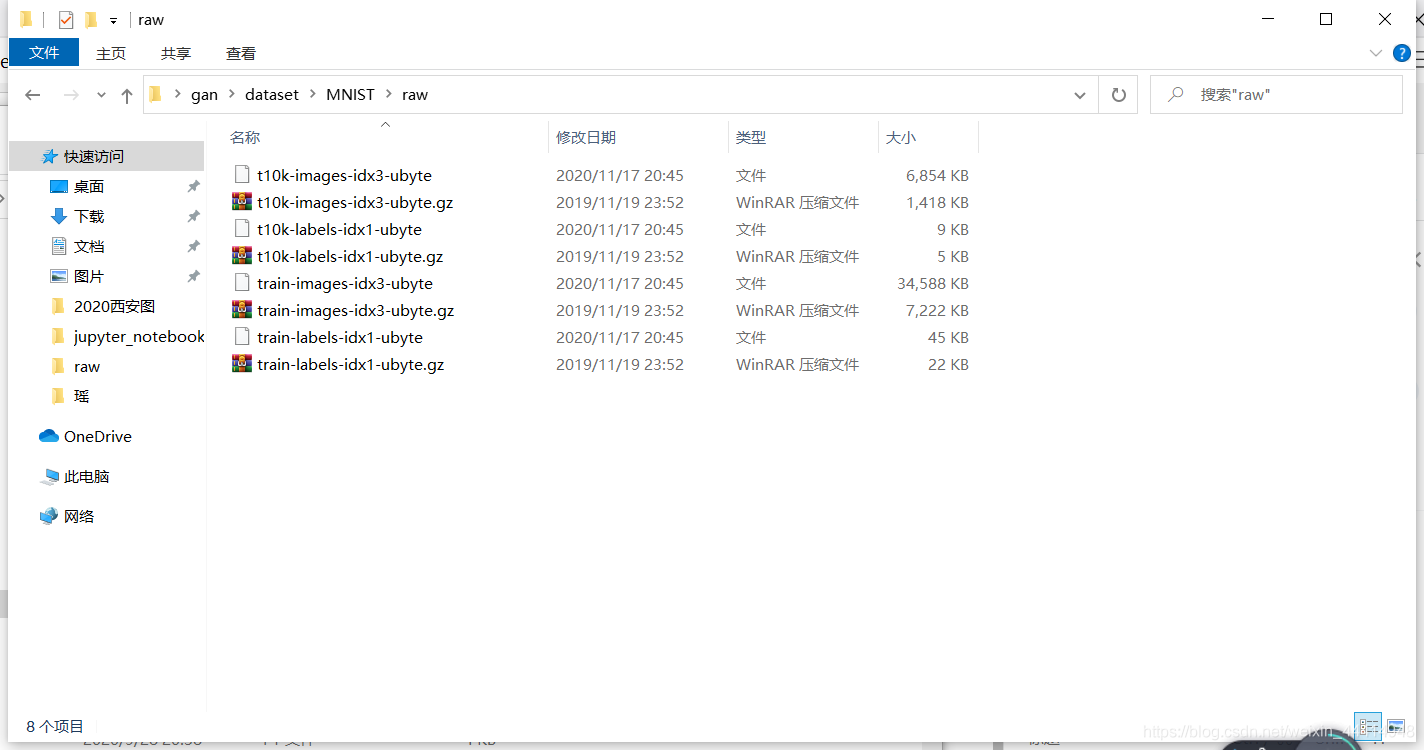
Task: Click dataset in the address breadcrumb
Action: point(272,95)
